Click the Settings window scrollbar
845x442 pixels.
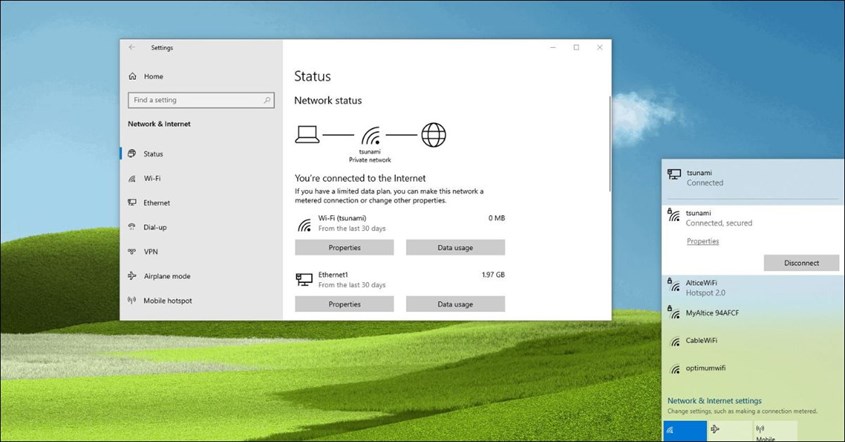pyautogui.click(x=609, y=143)
